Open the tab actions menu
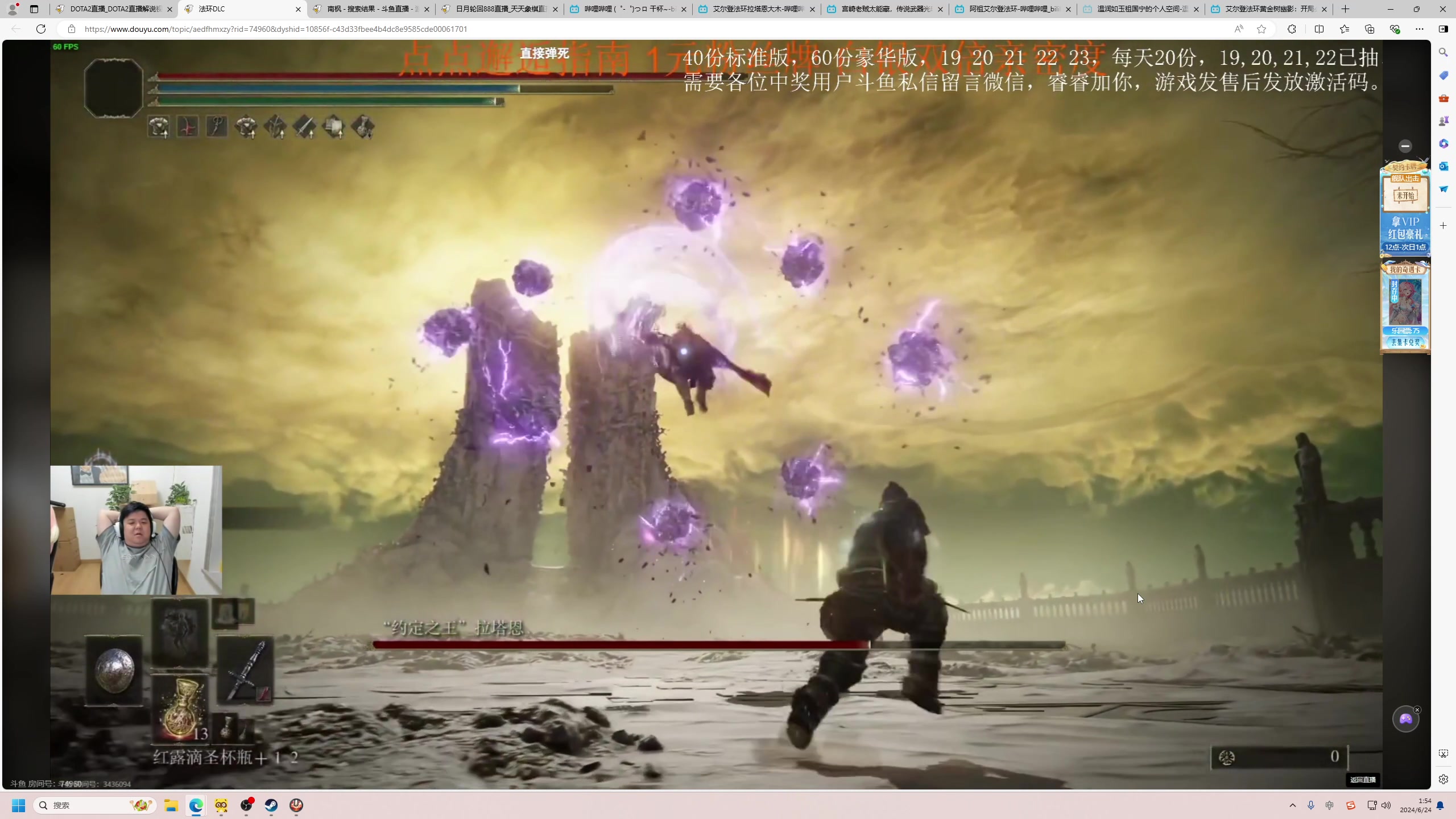1456x819 pixels. point(34,9)
